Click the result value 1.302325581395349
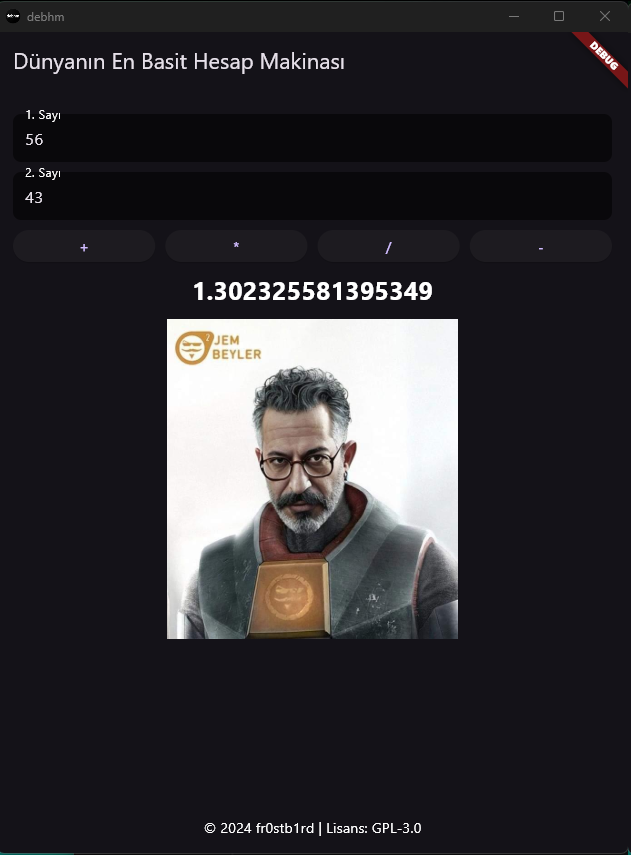Image resolution: width=631 pixels, height=855 pixels. coord(313,291)
